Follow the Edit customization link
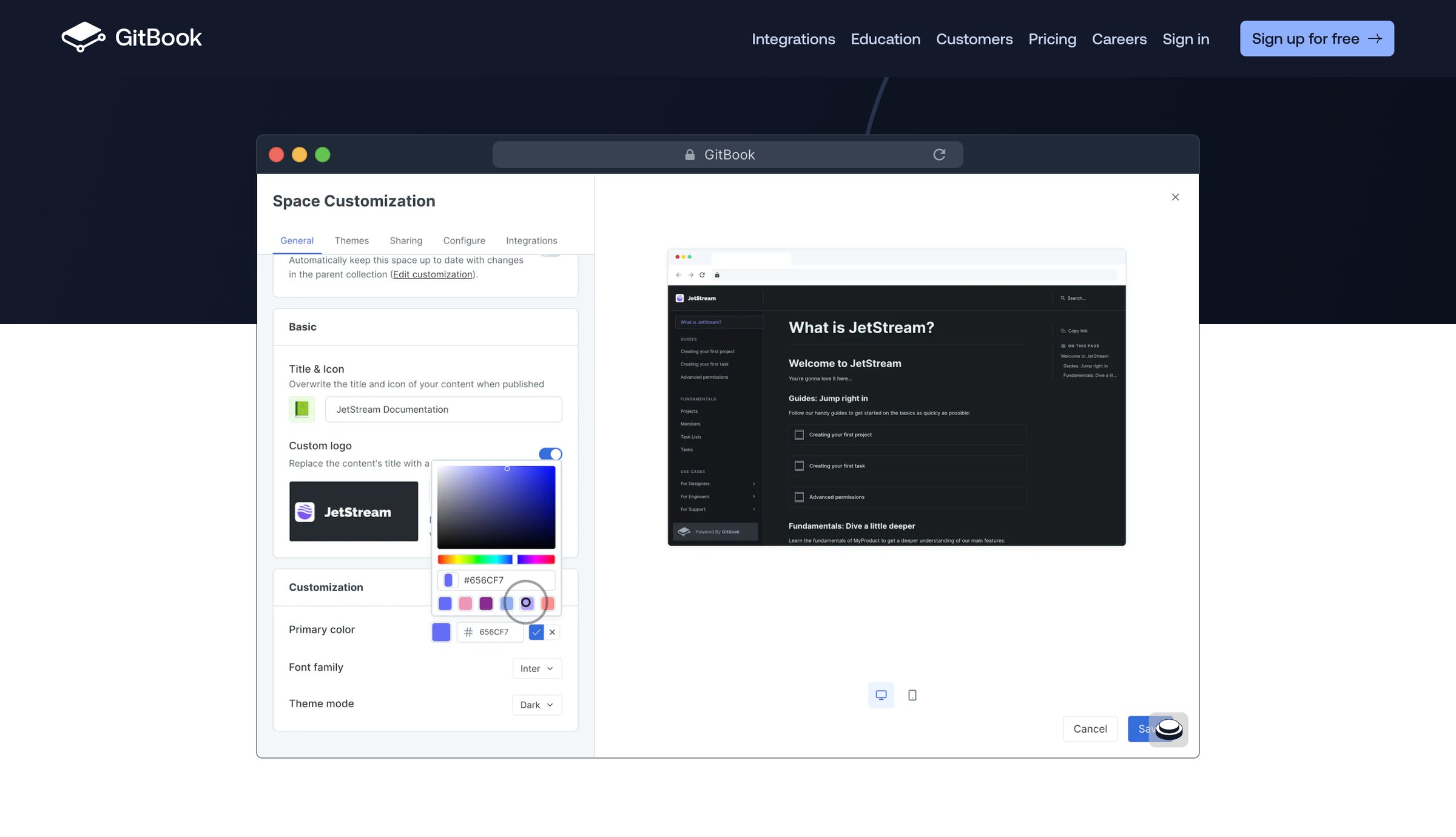The width and height of the screenshot is (1456, 837). pyautogui.click(x=433, y=274)
